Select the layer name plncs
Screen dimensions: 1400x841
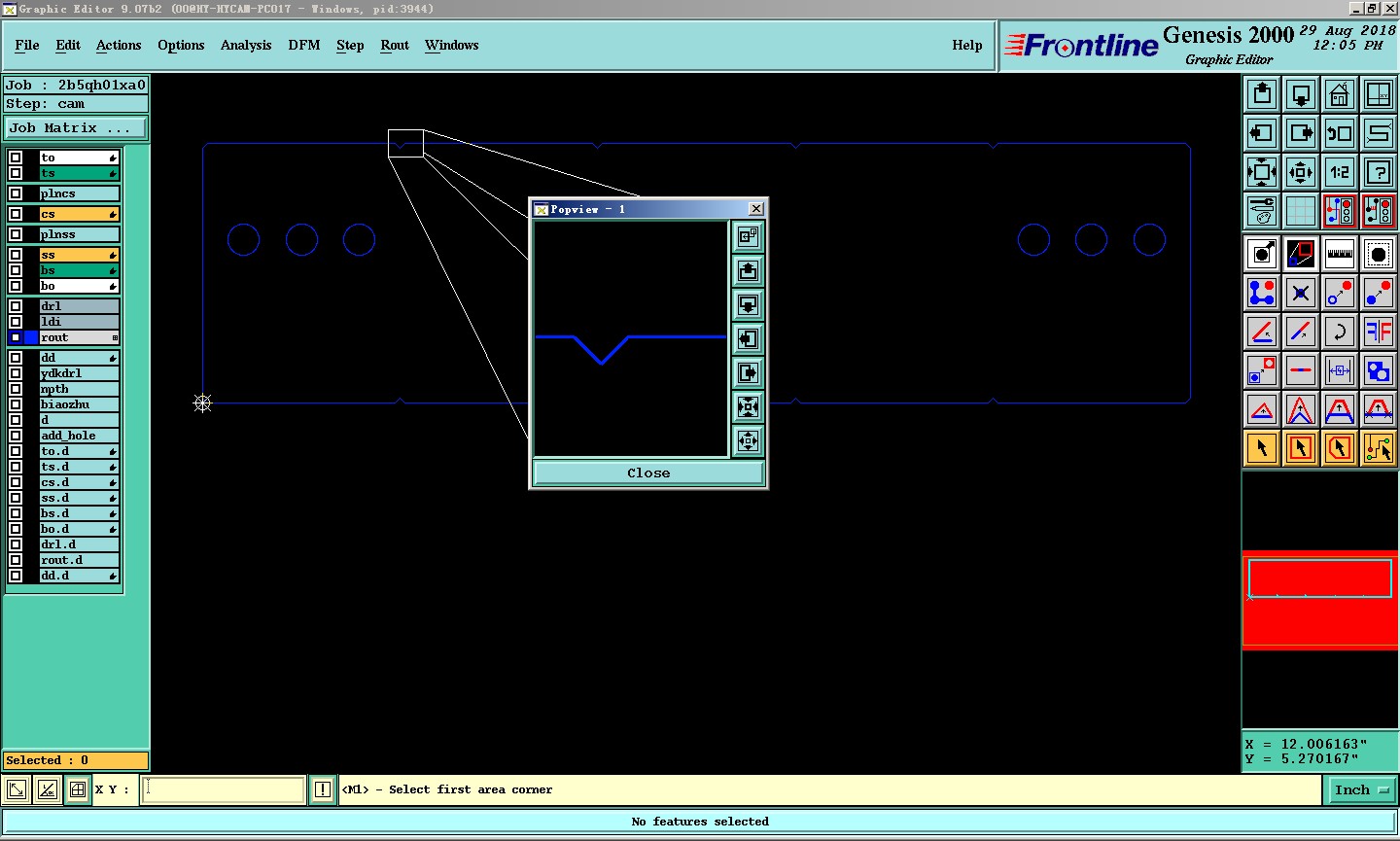click(x=79, y=193)
